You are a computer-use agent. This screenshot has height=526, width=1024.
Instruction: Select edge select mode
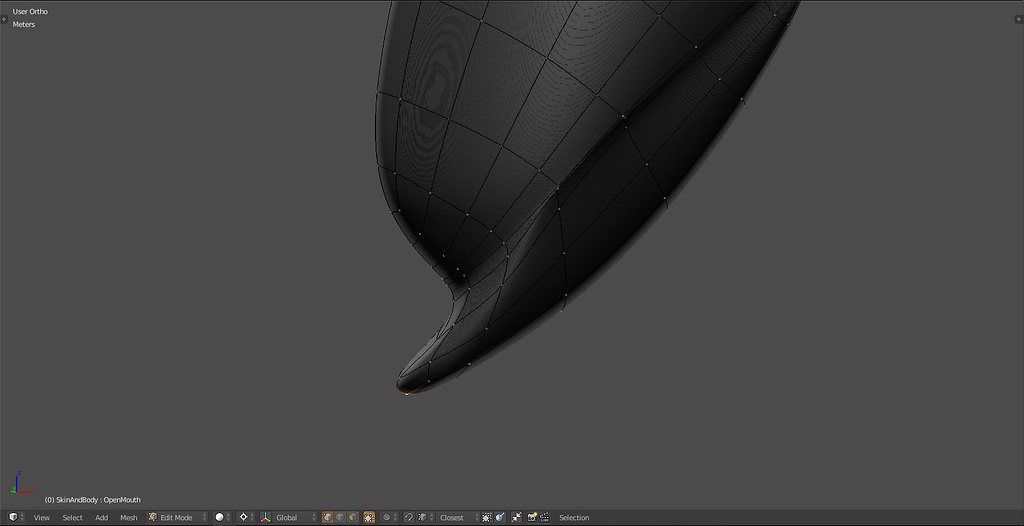point(340,517)
